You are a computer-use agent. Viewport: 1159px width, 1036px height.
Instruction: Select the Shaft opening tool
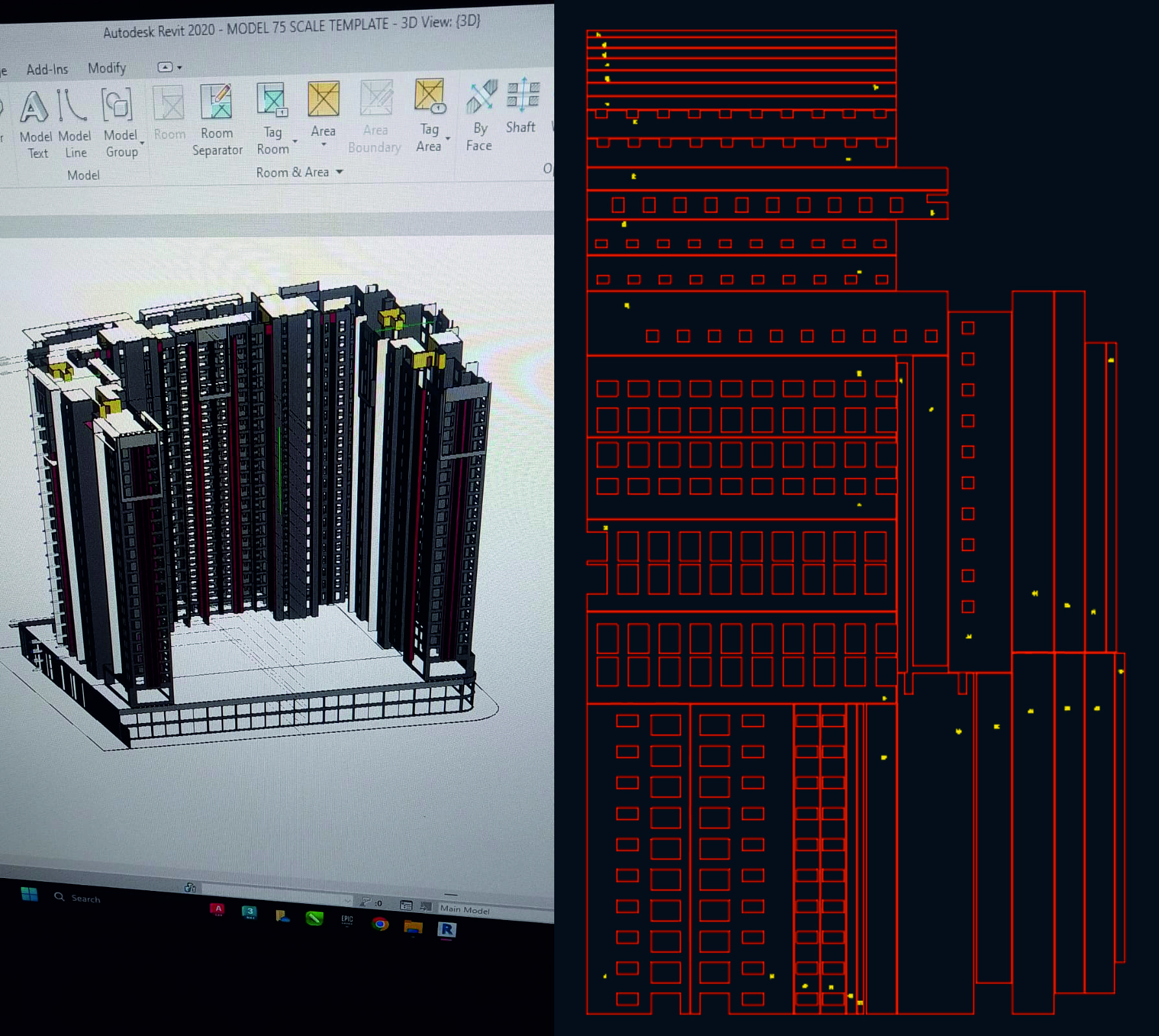click(522, 106)
